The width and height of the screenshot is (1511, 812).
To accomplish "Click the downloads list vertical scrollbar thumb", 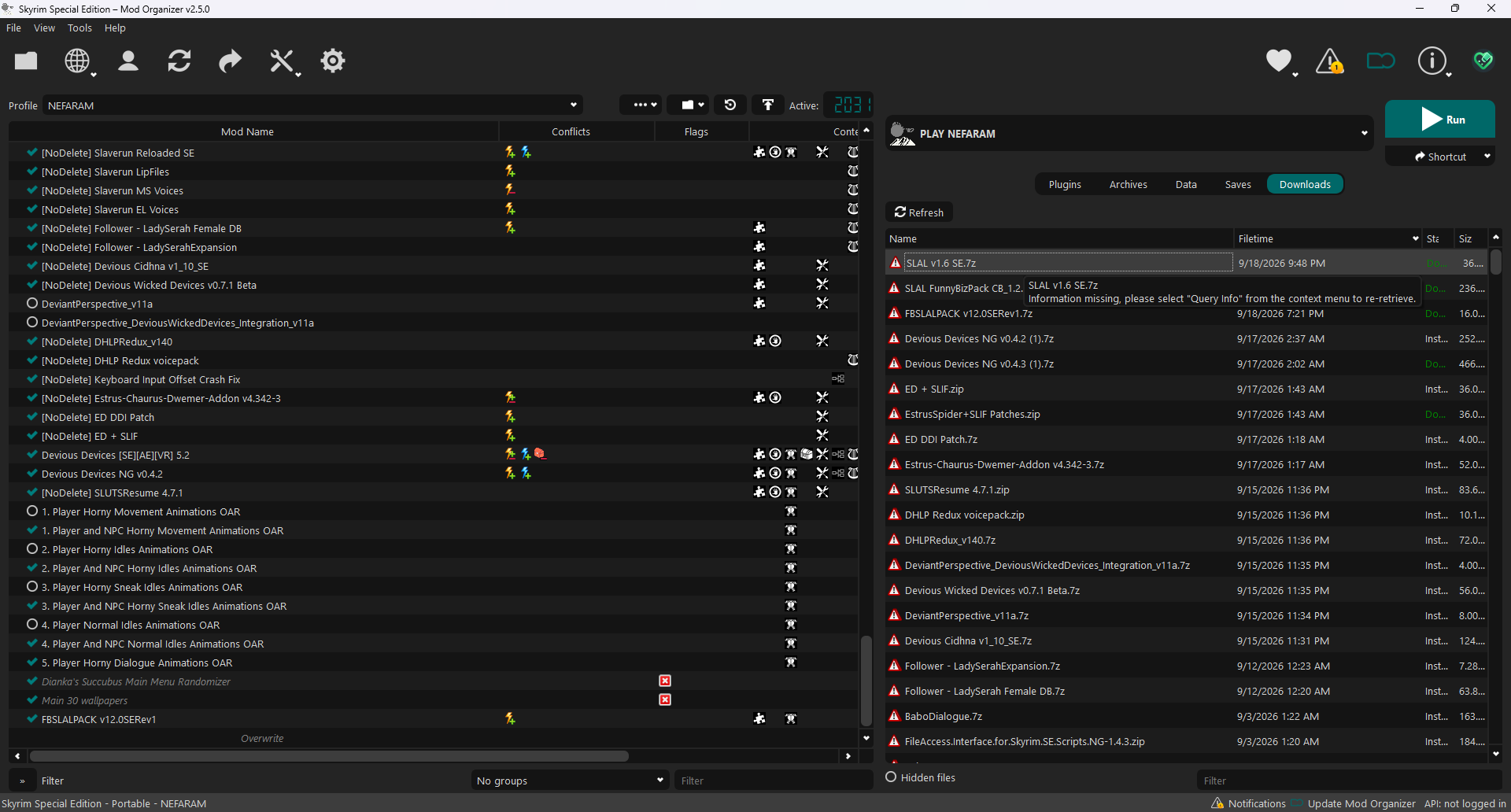I will pyautogui.click(x=1496, y=262).
